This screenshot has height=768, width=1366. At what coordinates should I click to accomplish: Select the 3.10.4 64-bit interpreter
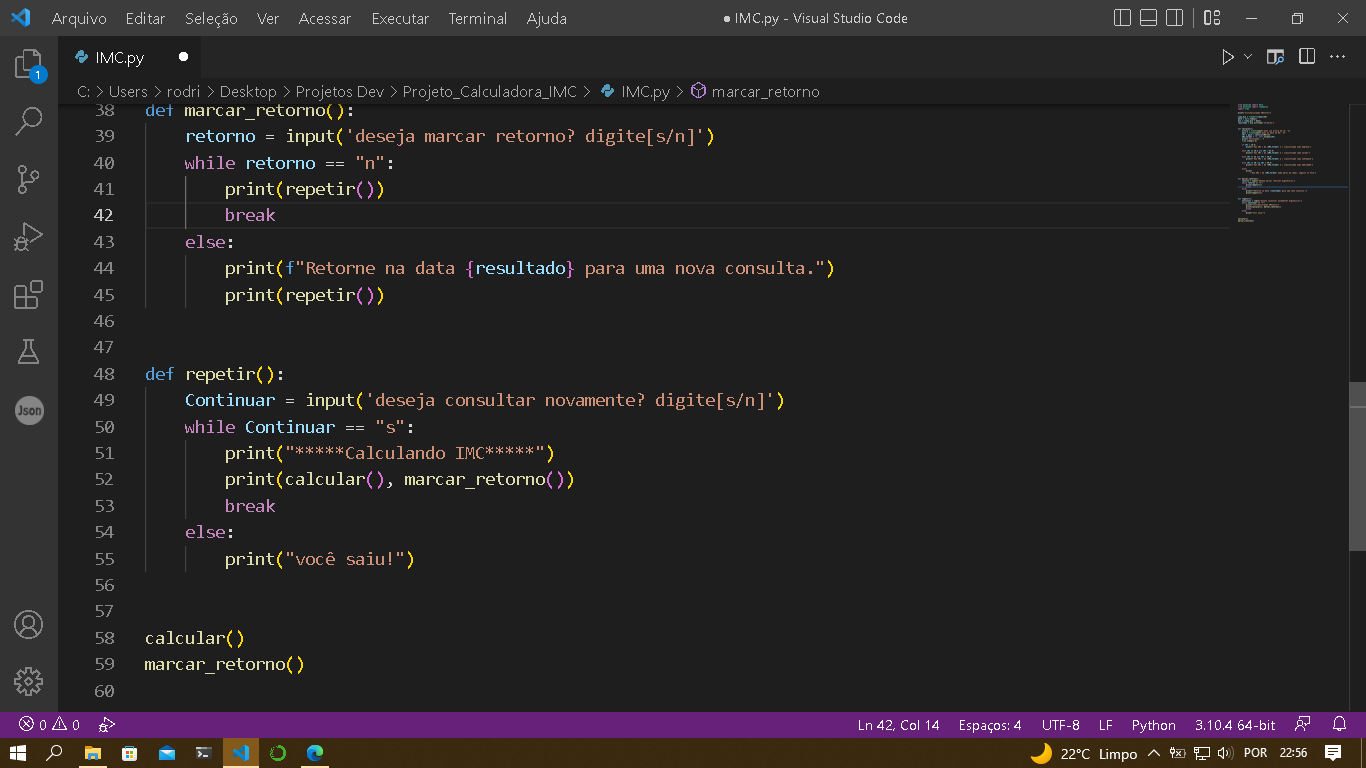point(1235,725)
